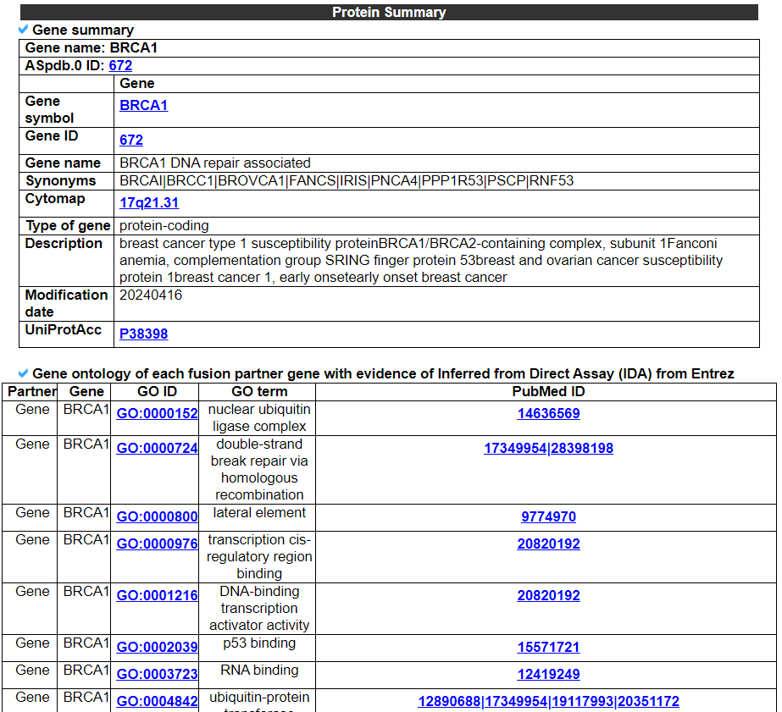Open UniProt accession P38398

tap(143, 333)
